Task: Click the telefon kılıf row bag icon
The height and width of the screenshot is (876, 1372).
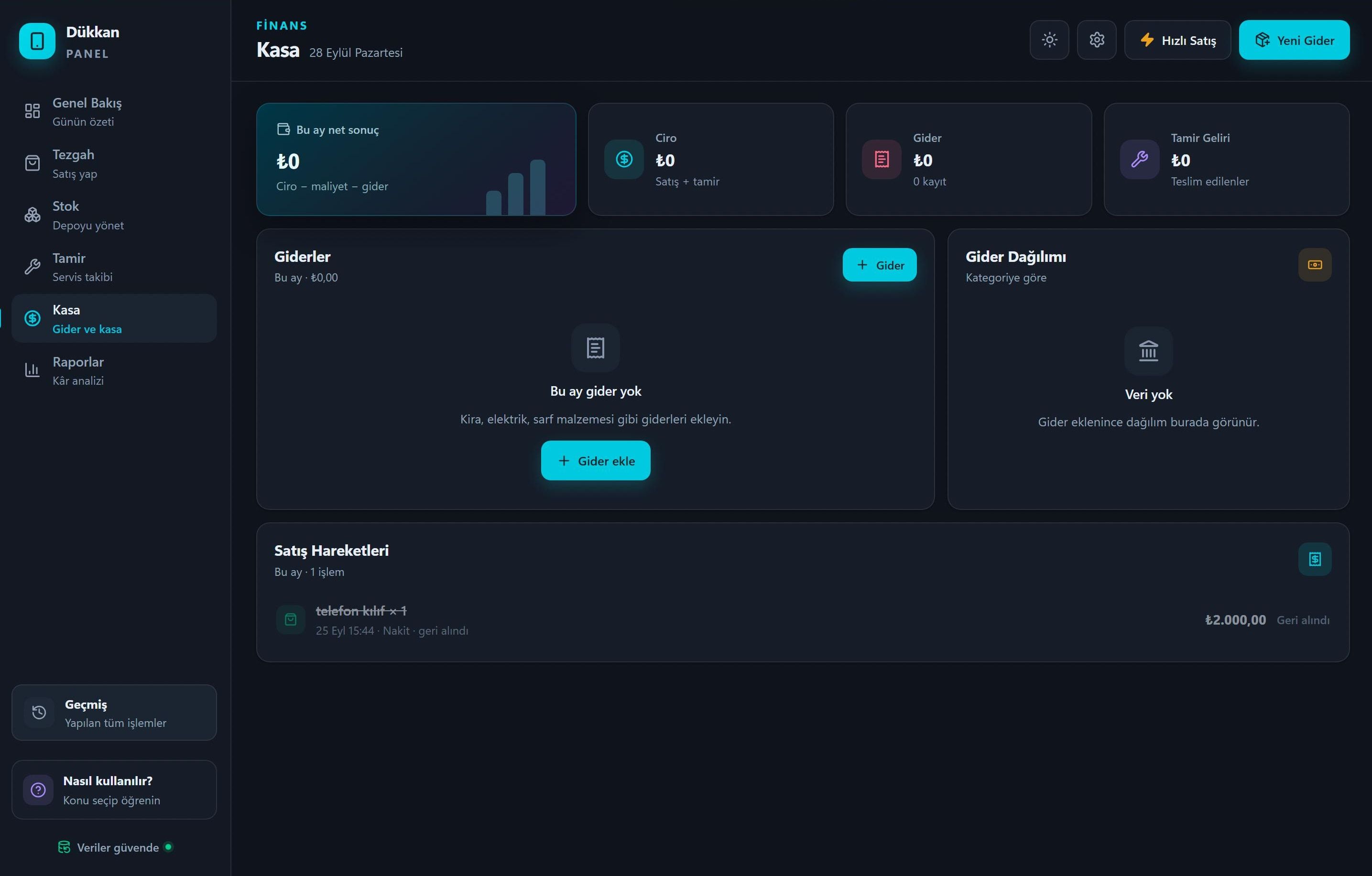Action: [291, 620]
